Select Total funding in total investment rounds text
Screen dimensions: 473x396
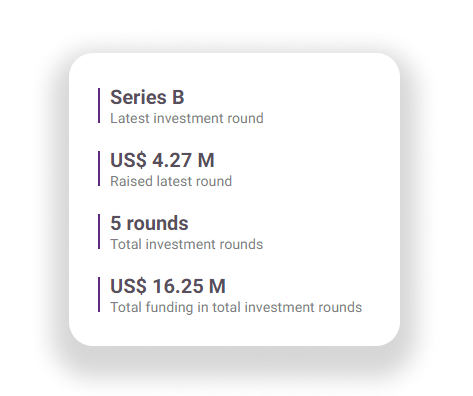click(236, 307)
